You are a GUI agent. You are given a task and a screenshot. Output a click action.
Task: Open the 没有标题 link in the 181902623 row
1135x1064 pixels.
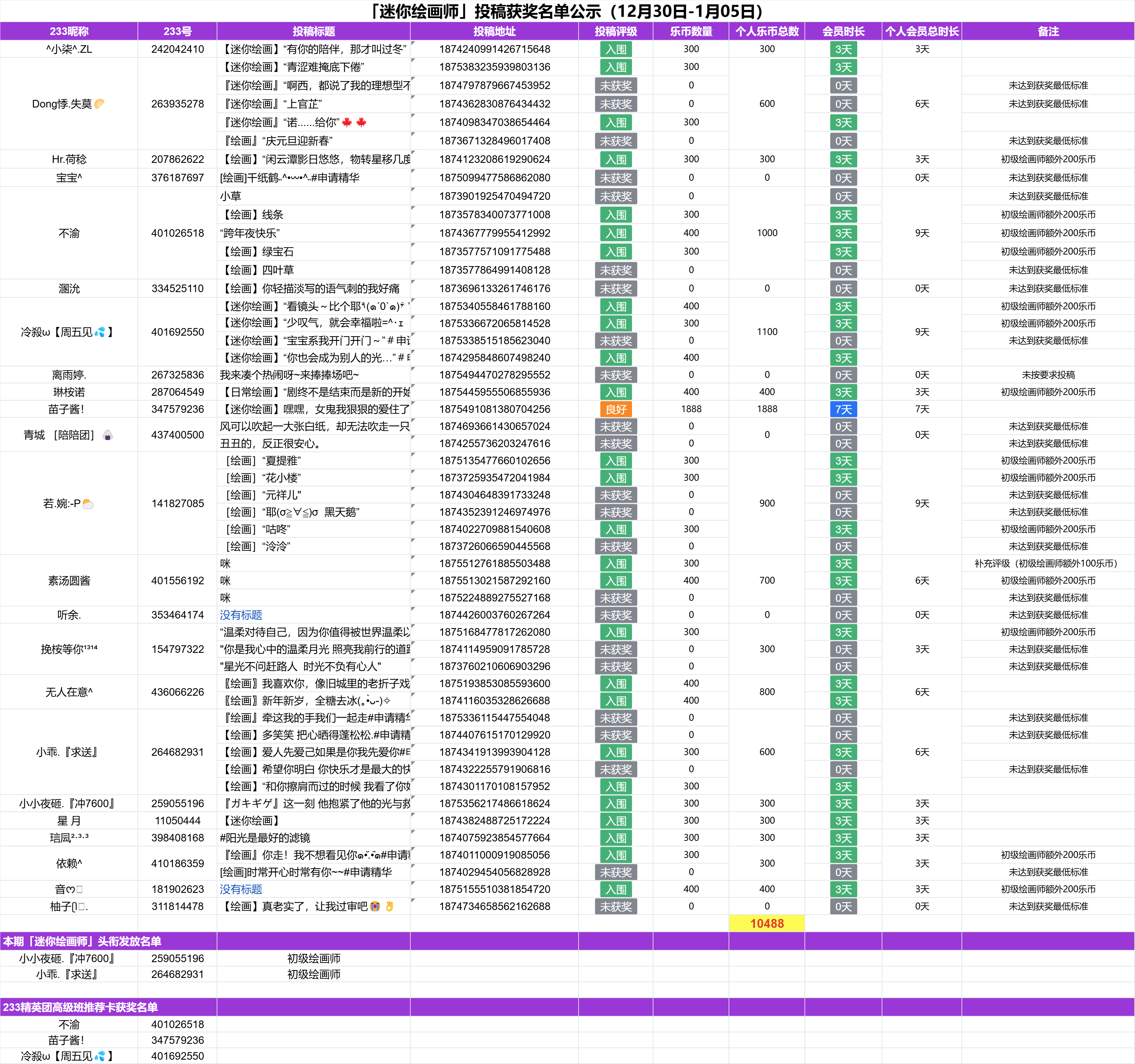241,889
